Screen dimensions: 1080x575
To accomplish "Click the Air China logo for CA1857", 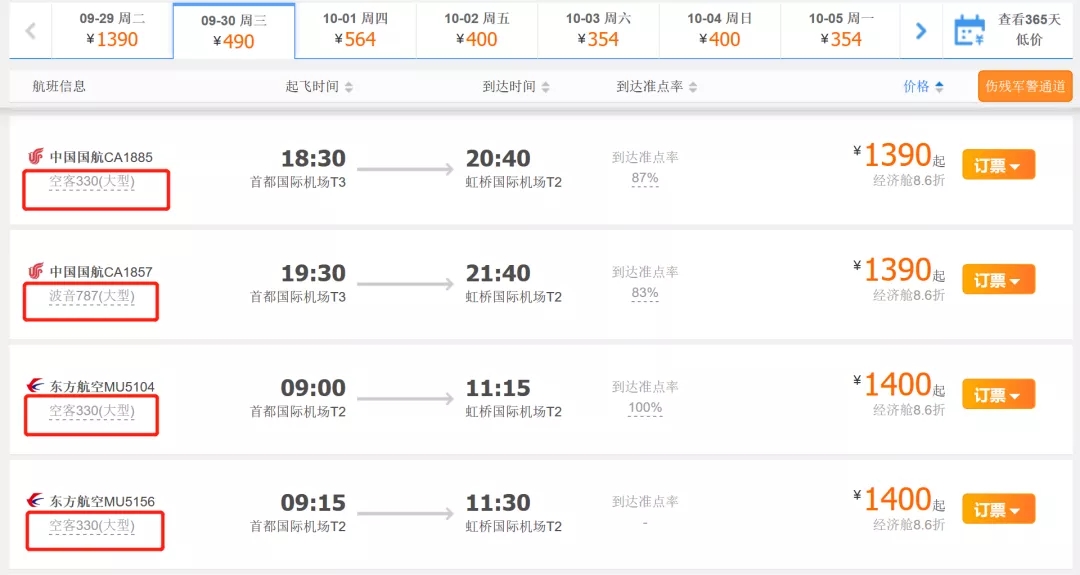I will [x=36, y=271].
